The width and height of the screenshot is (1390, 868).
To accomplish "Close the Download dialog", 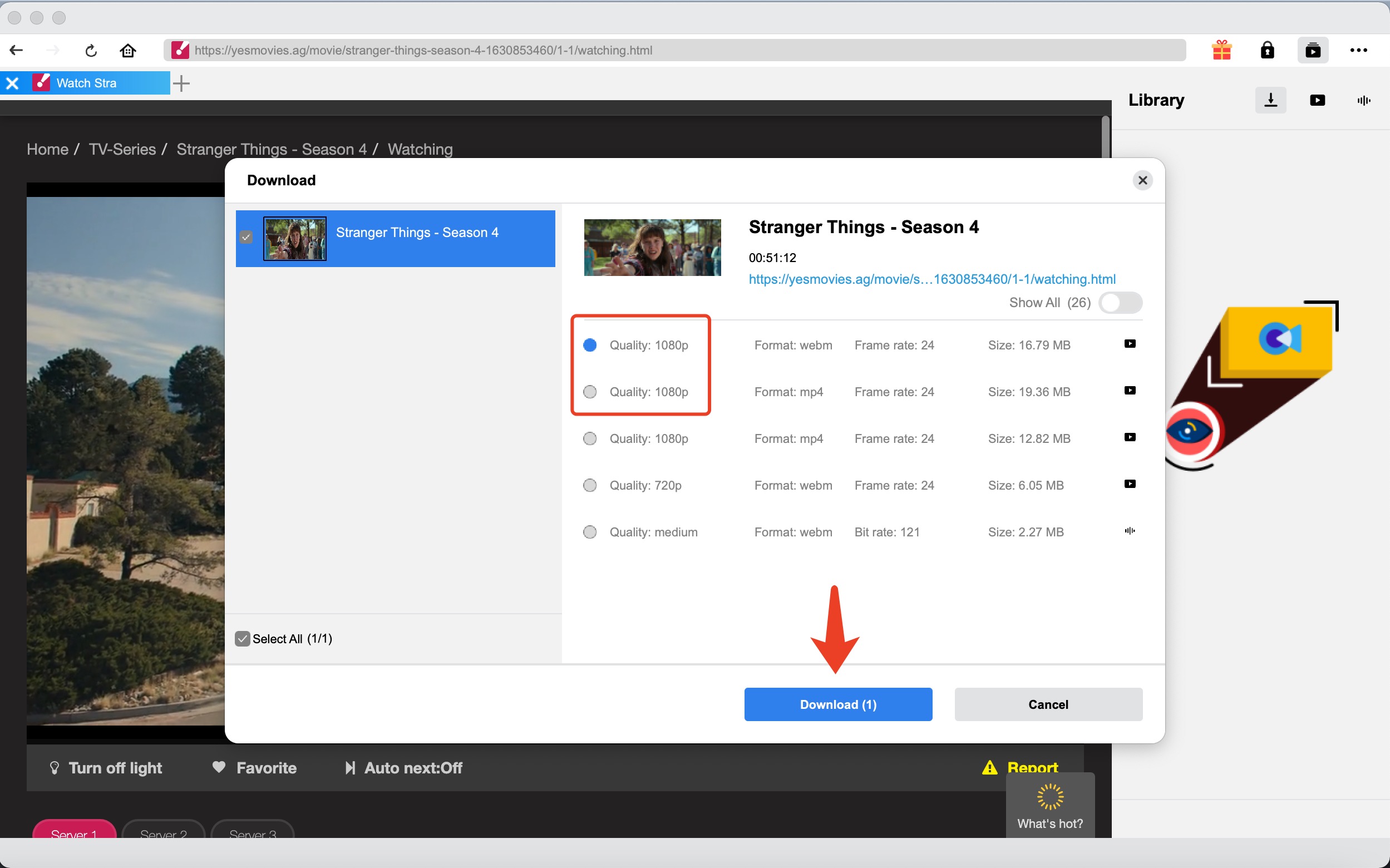I will pyautogui.click(x=1142, y=180).
